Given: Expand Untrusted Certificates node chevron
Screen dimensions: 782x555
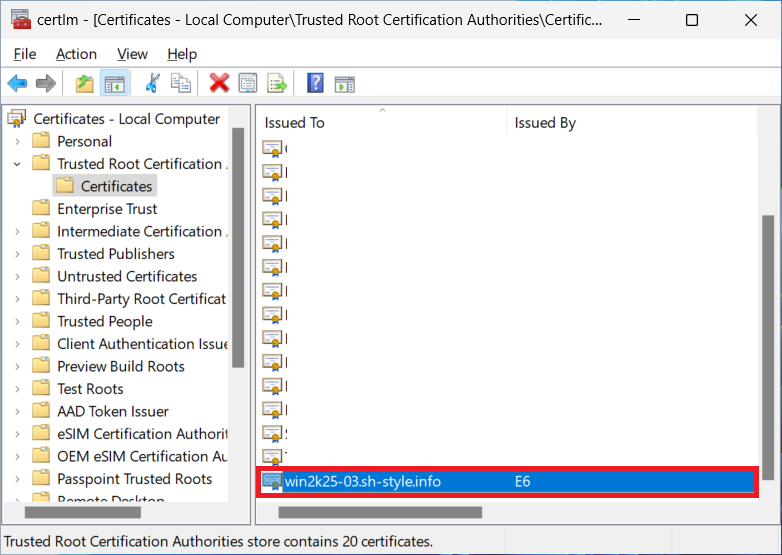Looking at the screenshot, I should 17,276.
